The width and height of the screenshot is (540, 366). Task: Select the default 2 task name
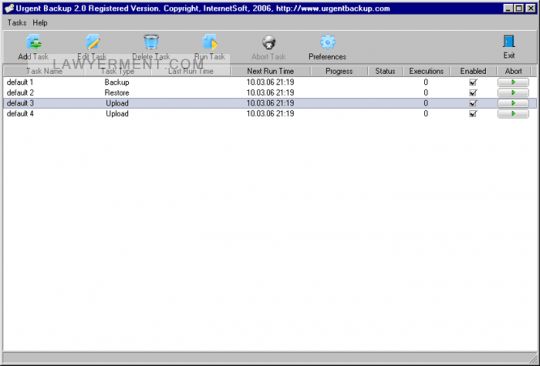click(x=20, y=93)
